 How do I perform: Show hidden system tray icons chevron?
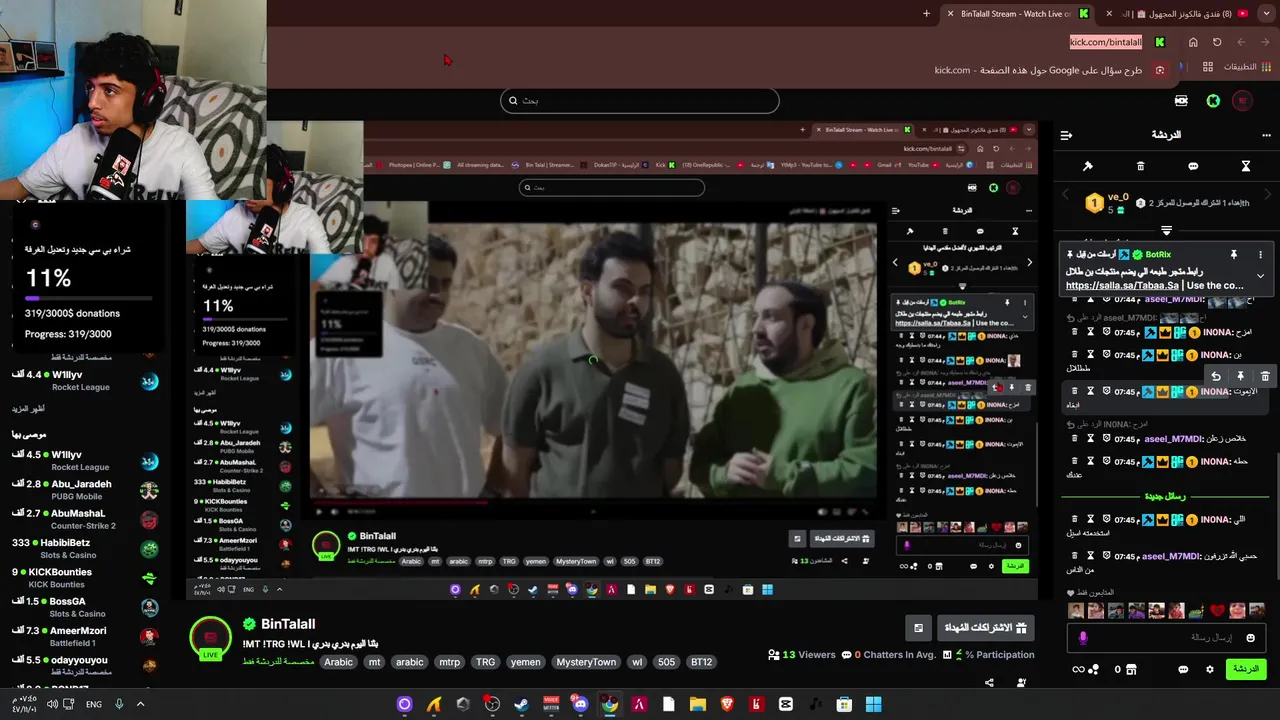click(140, 704)
